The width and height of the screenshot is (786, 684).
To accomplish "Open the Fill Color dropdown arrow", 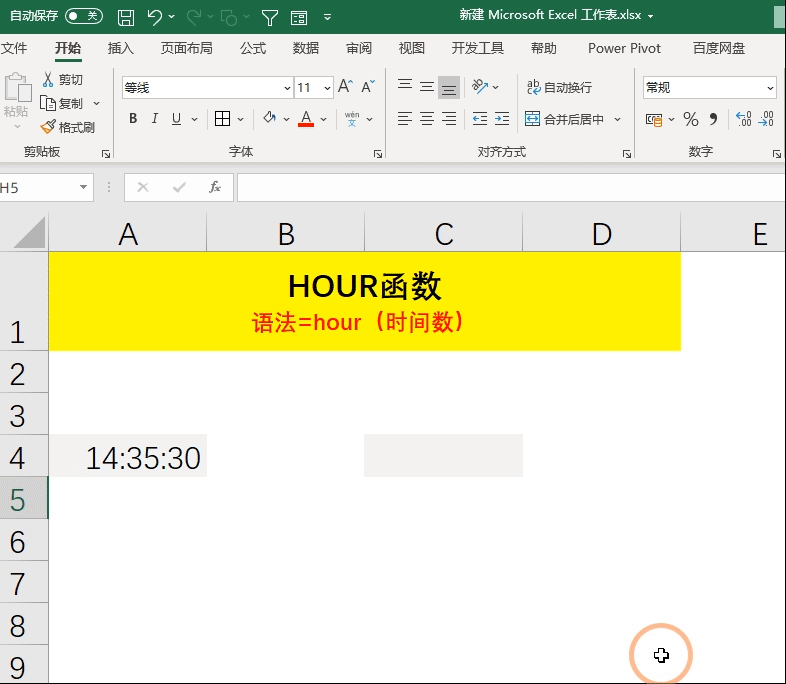I will click(286, 119).
